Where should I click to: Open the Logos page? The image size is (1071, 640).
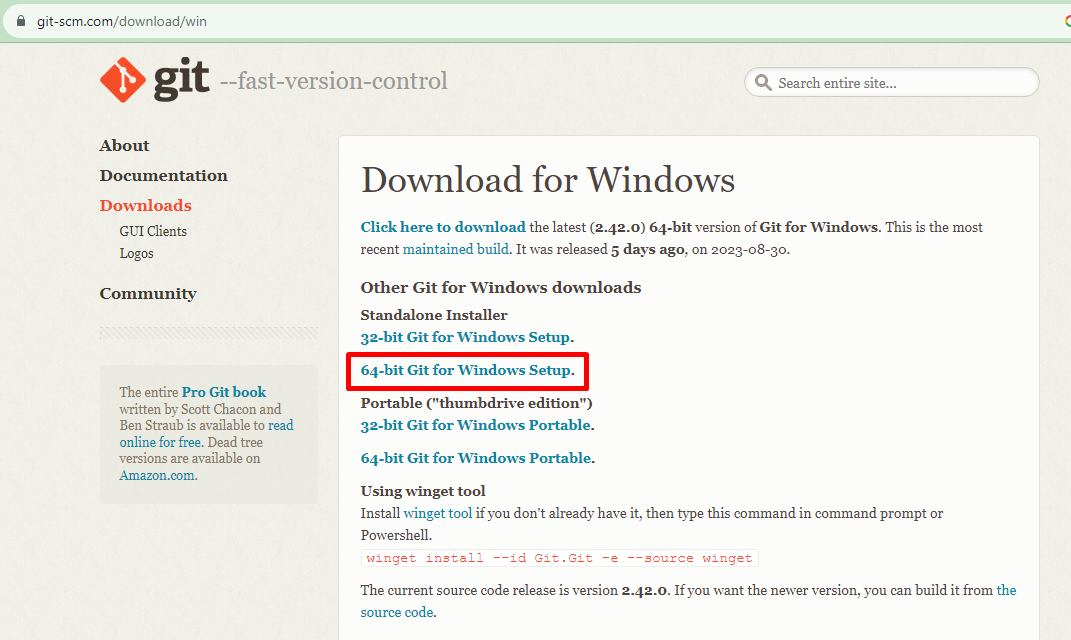[x=136, y=253]
